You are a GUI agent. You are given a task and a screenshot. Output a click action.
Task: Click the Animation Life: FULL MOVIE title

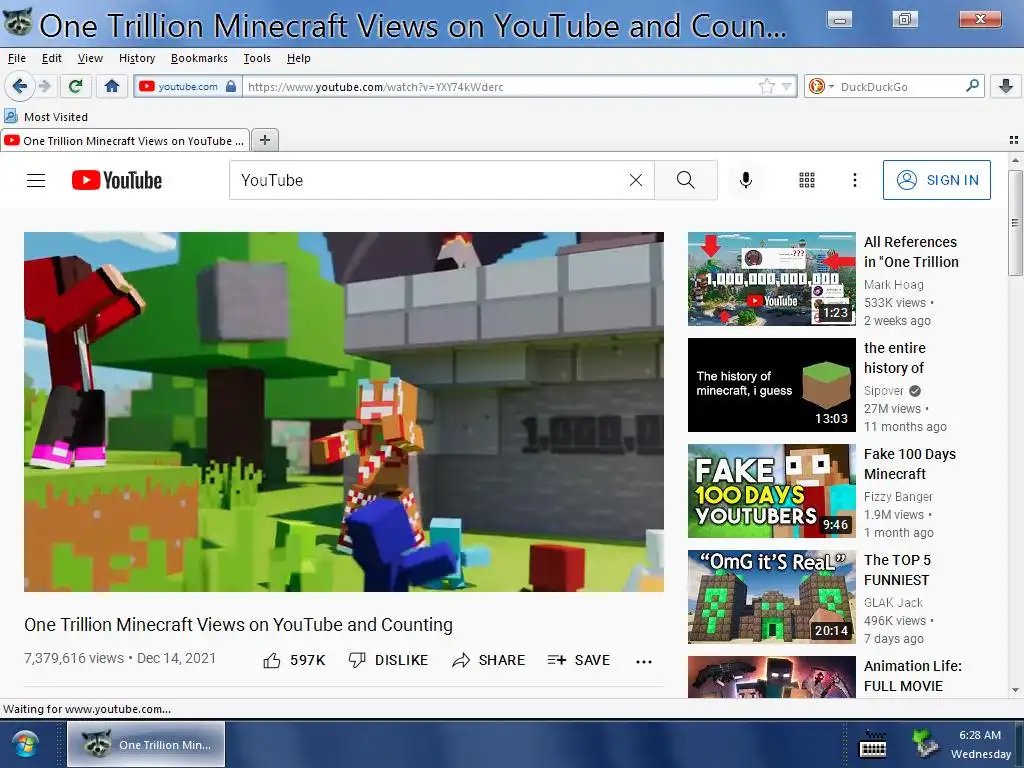[913, 676]
